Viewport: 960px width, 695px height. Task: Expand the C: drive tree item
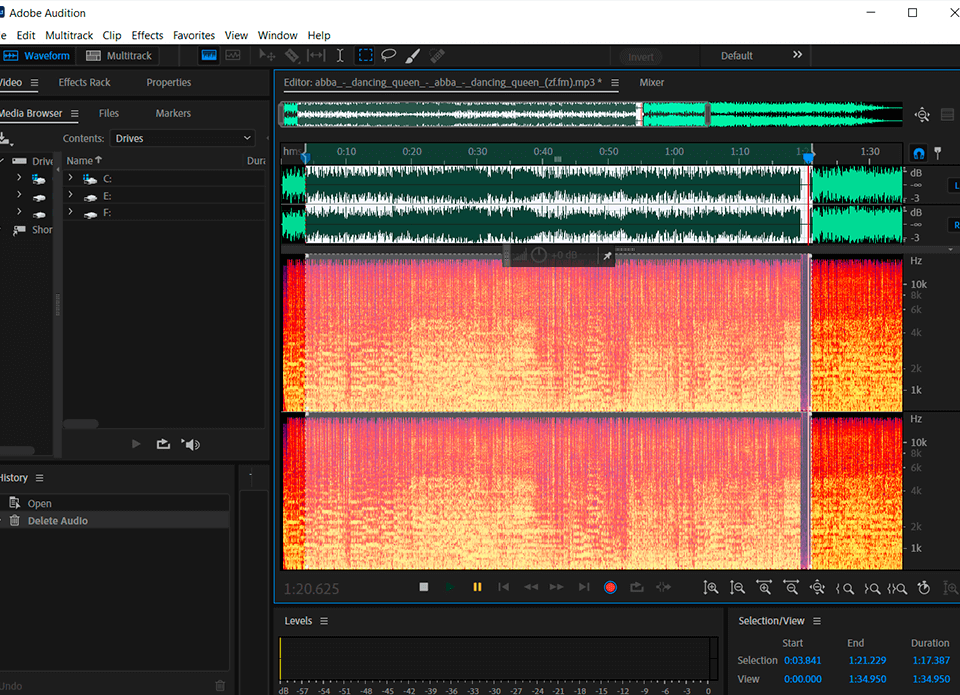[x=70, y=178]
